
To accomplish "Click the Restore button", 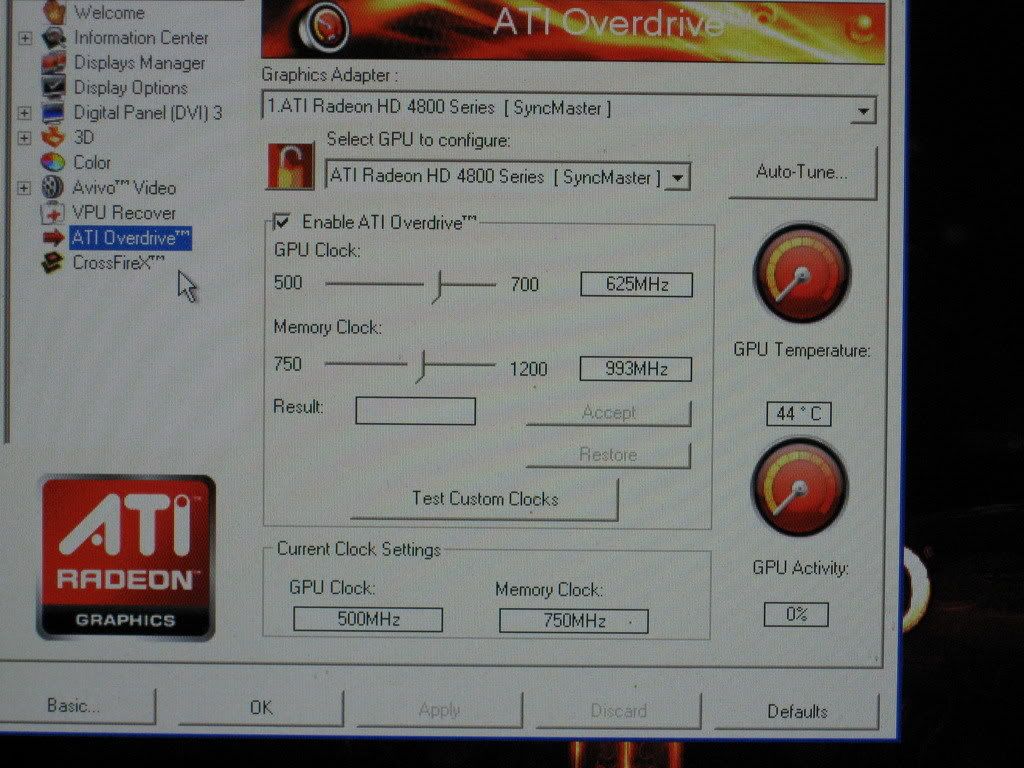I will pyautogui.click(x=608, y=455).
